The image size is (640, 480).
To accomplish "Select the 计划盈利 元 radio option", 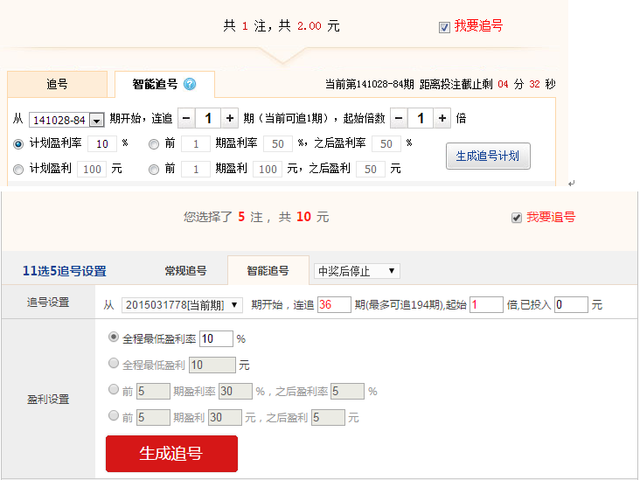I will 18,169.
